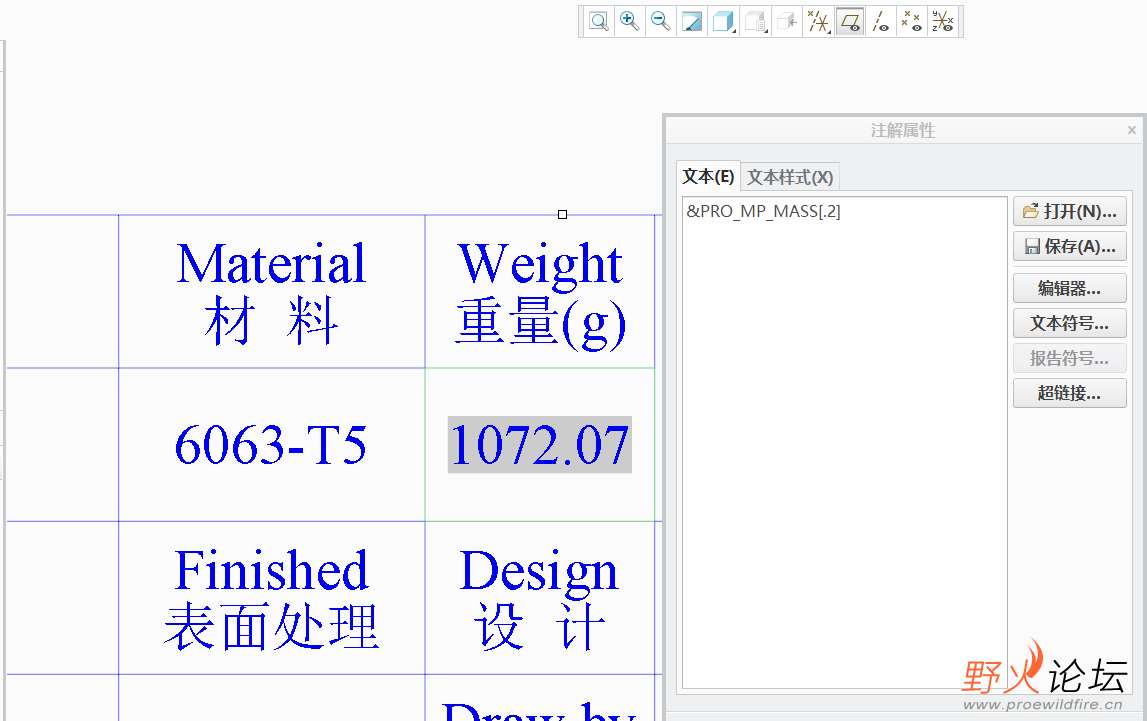1147x721 pixels.
Task: Select the Zoom In tool
Action: point(629,21)
